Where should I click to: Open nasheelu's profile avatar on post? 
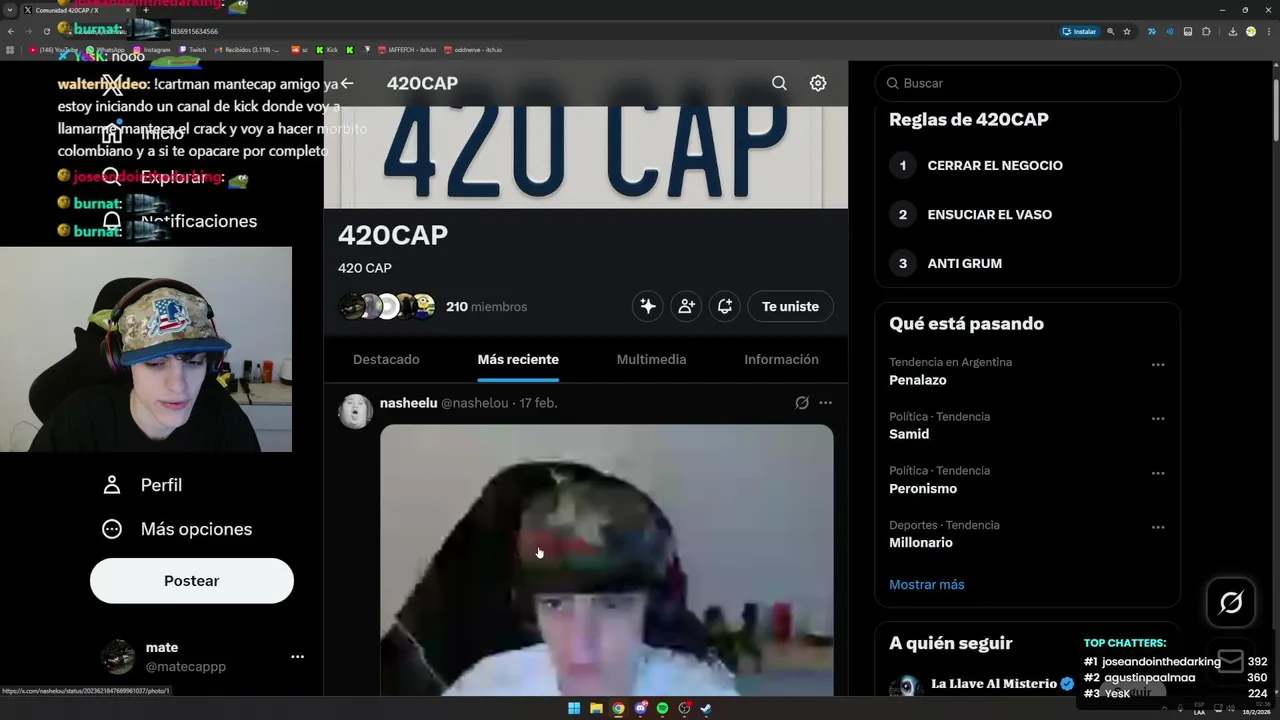[355, 411]
